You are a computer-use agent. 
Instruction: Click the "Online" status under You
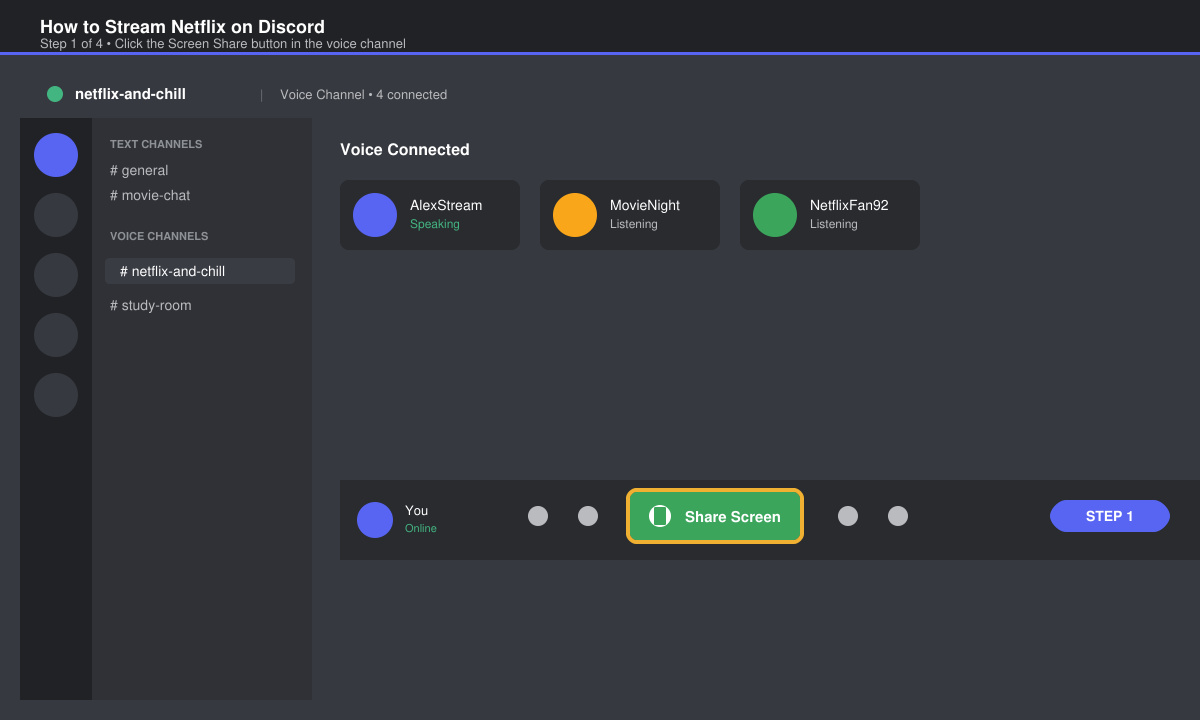(x=421, y=528)
